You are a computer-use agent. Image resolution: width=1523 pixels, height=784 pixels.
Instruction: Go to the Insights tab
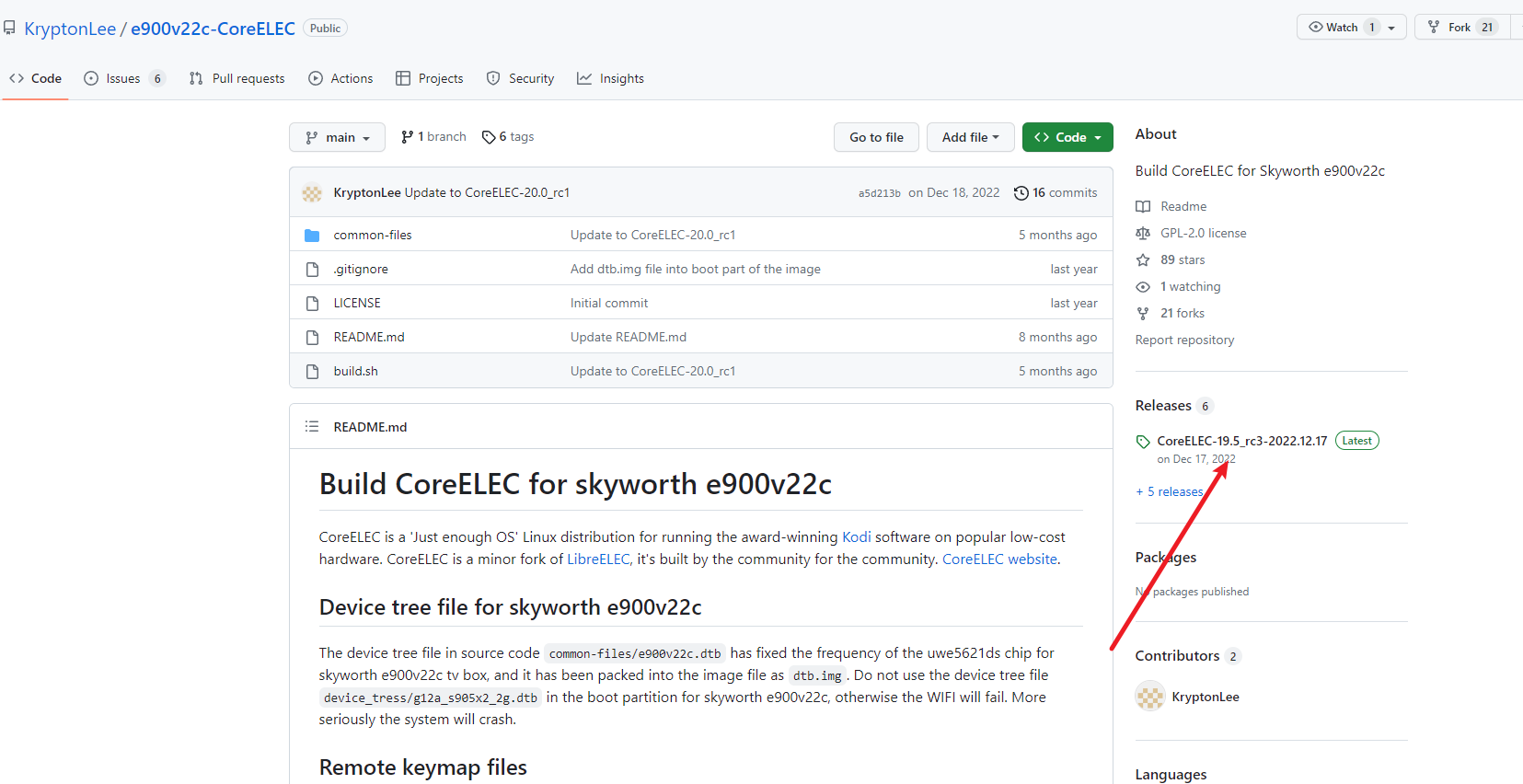point(611,79)
